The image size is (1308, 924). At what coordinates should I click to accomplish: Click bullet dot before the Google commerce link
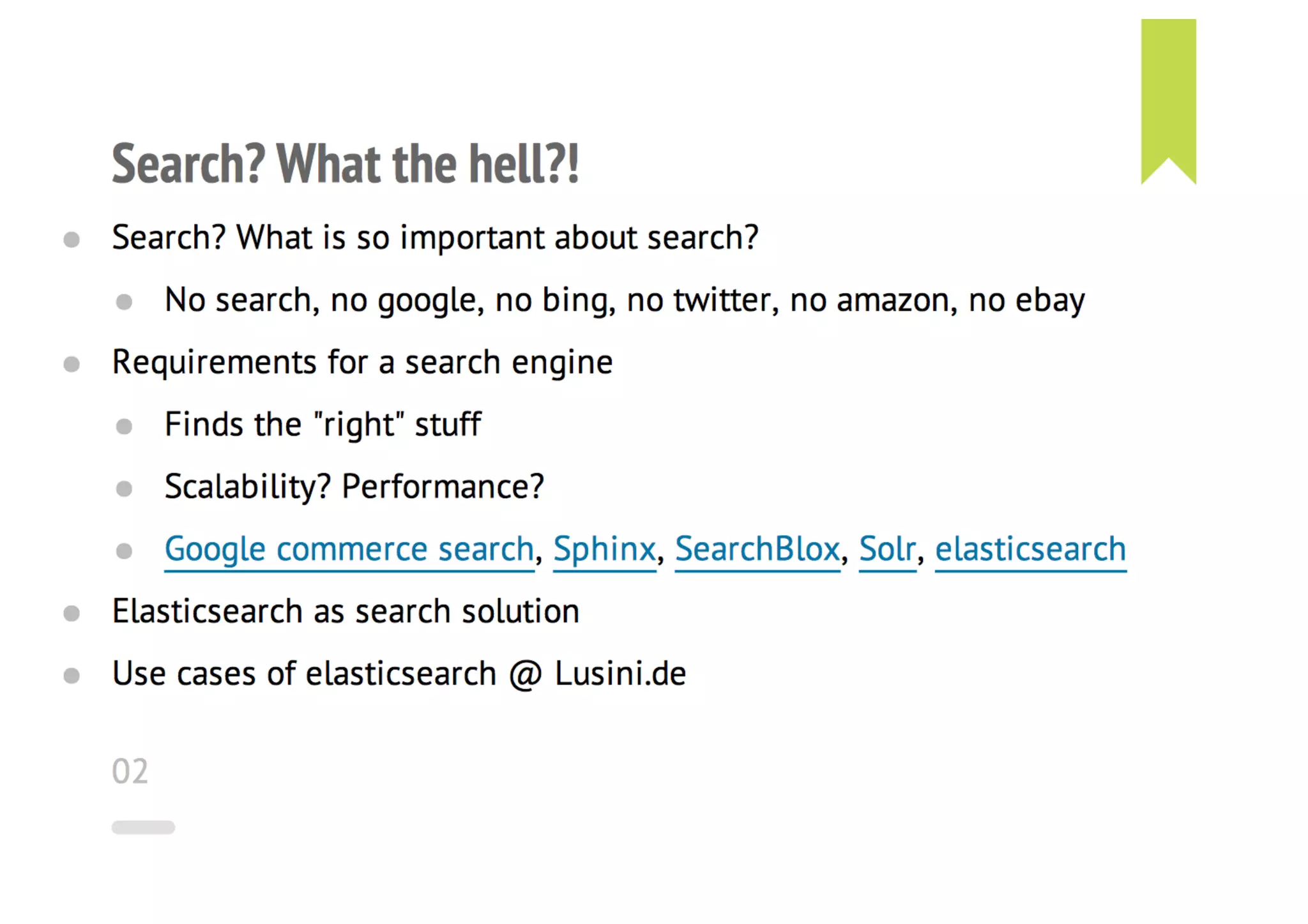124,551
